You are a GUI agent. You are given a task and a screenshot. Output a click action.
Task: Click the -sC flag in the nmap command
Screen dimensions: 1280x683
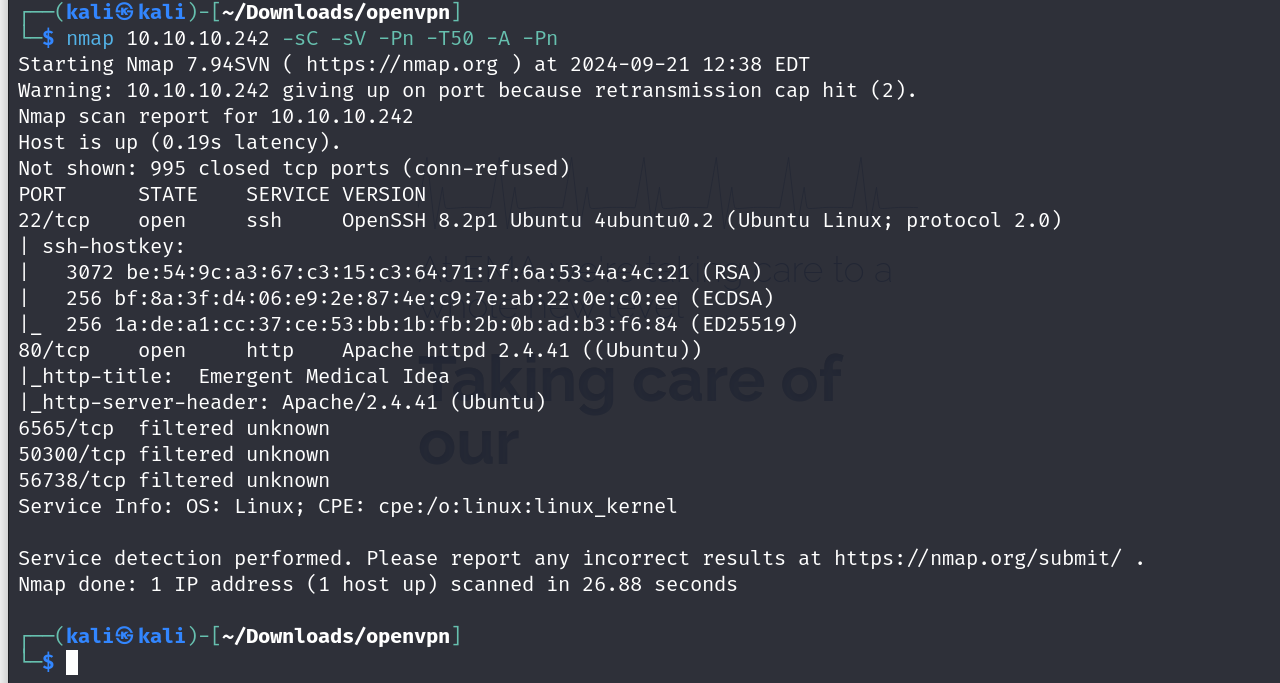(x=300, y=38)
